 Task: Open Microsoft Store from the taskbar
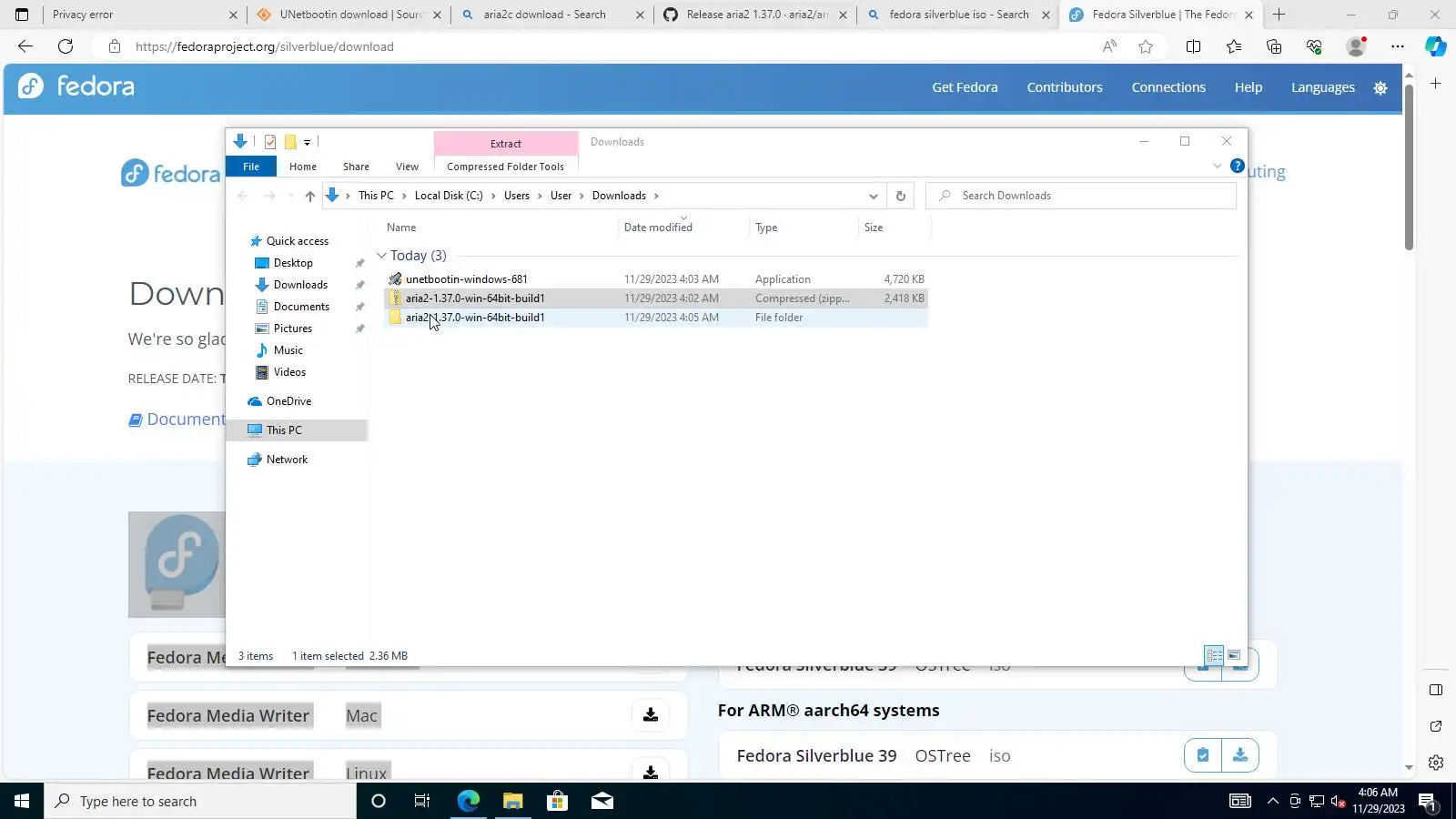pyautogui.click(x=557, y=801)
